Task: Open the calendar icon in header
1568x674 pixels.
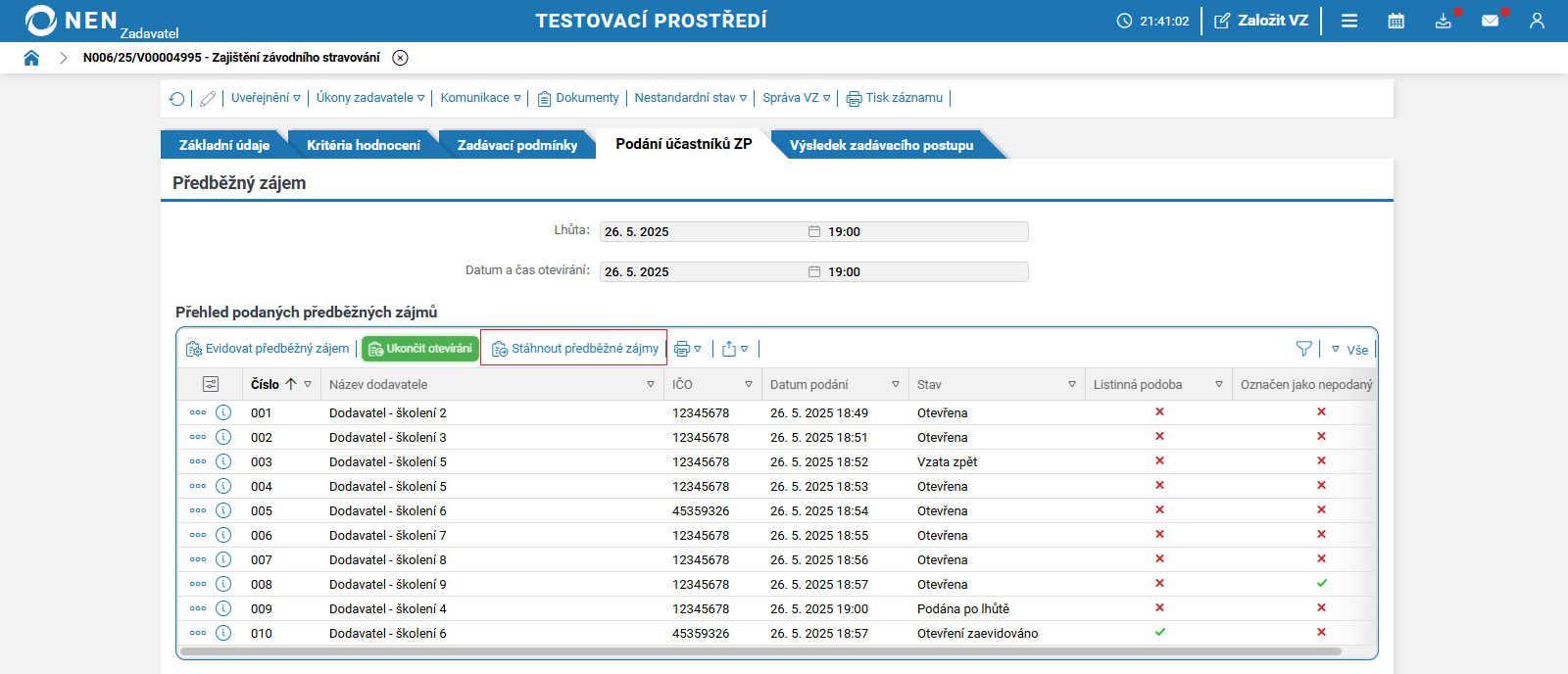Action: 1396,21
